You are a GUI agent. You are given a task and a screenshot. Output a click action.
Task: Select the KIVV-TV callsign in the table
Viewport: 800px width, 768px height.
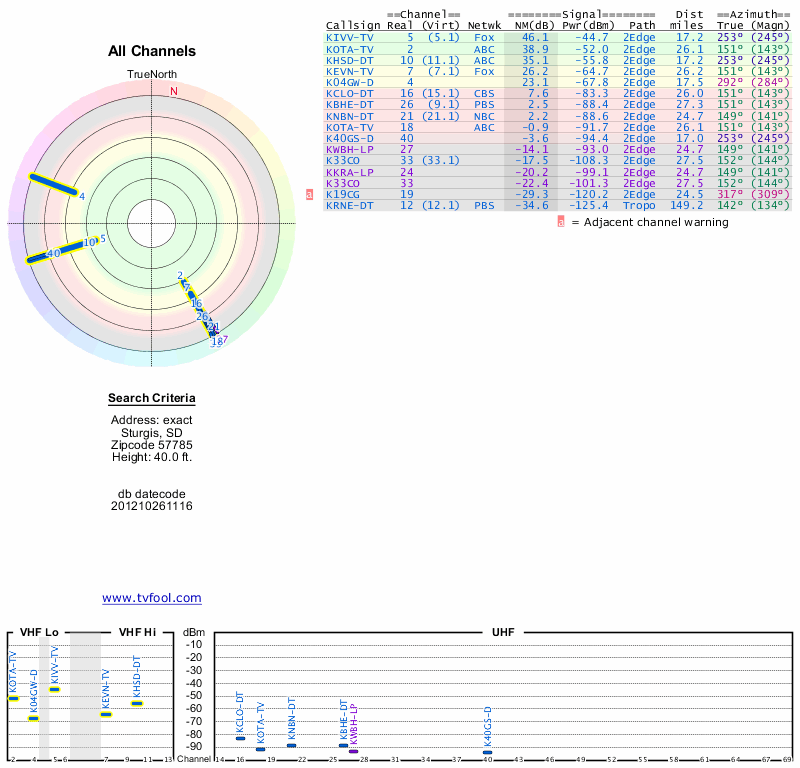(350, 37)
